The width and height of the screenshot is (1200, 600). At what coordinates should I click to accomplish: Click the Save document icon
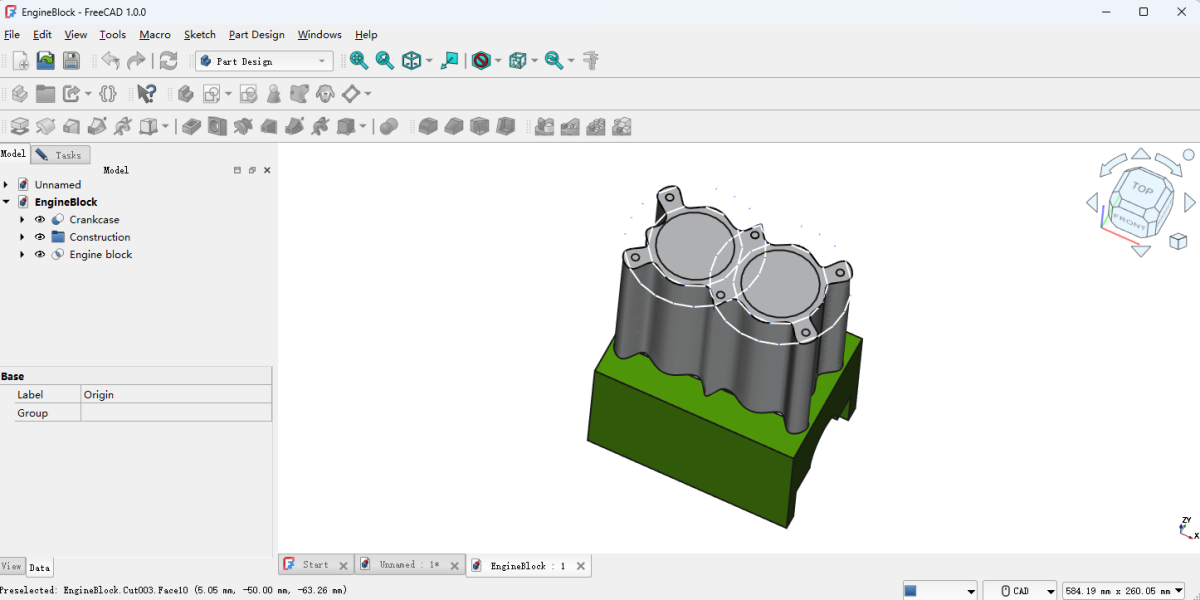pyautogui.click(x=71, y=61)
